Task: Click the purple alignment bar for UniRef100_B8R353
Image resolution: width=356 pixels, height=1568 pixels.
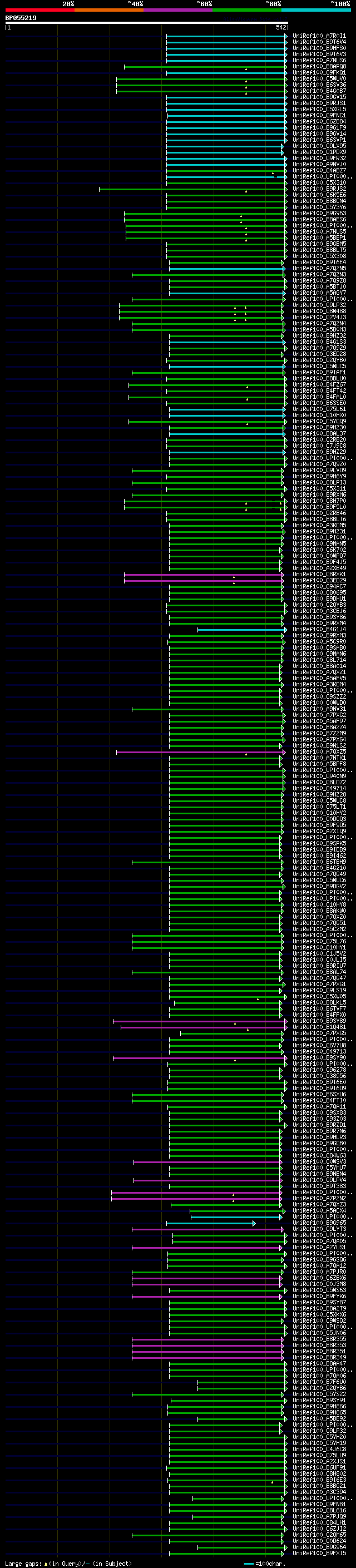Action: coord(207,1346)
